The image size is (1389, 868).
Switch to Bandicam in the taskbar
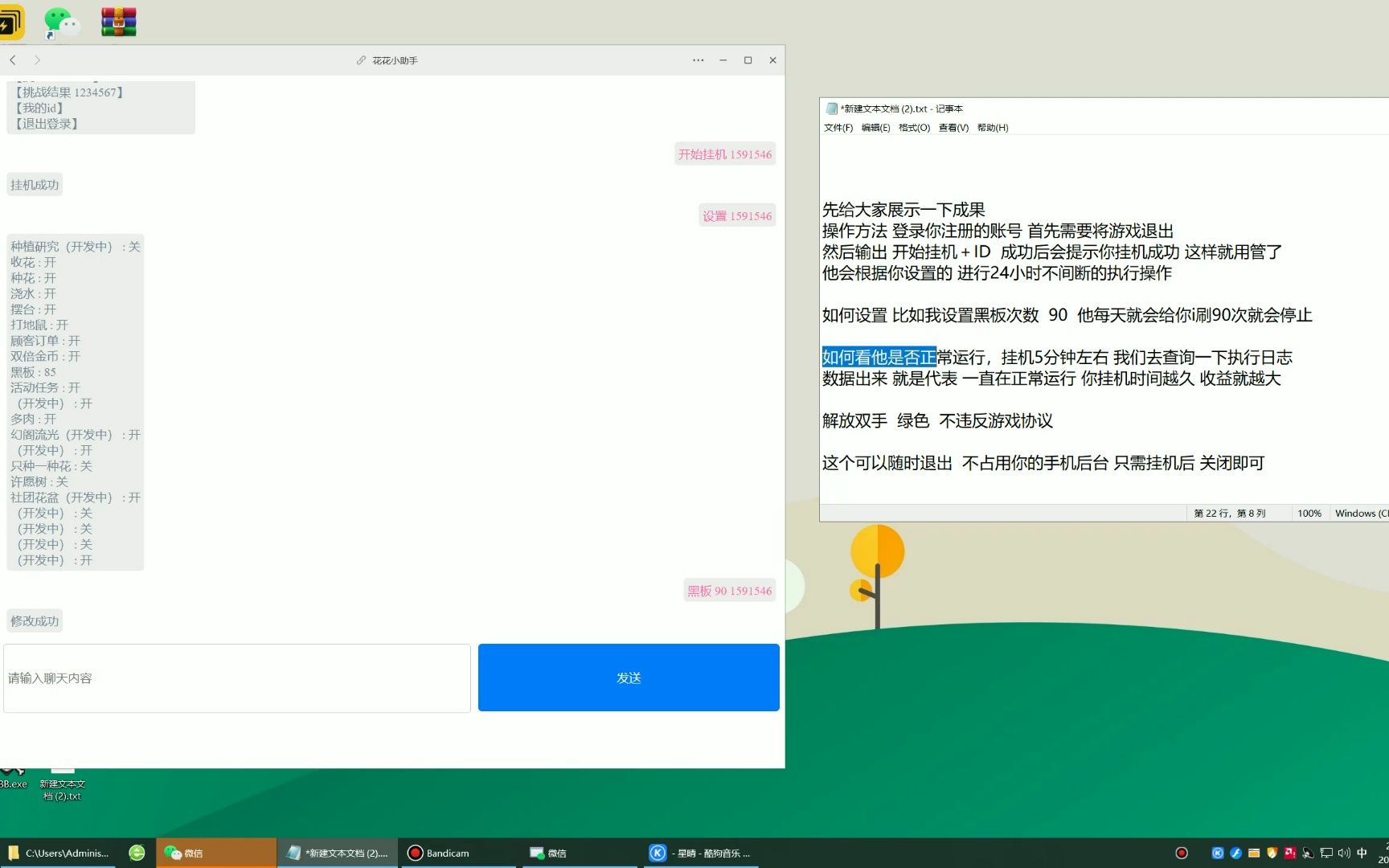(x=458, y=853)
